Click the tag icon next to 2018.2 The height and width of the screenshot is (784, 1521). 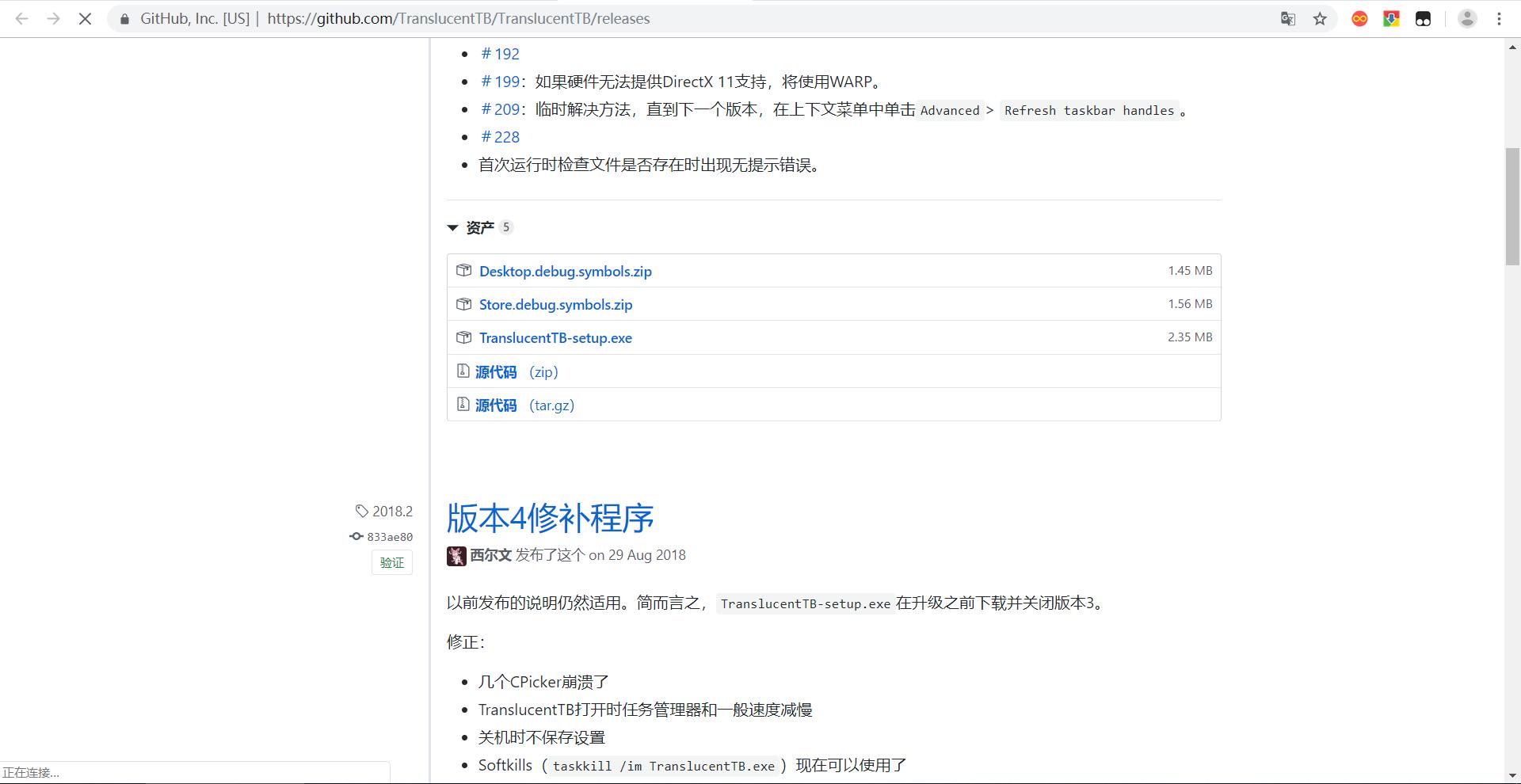coord(361,511)
